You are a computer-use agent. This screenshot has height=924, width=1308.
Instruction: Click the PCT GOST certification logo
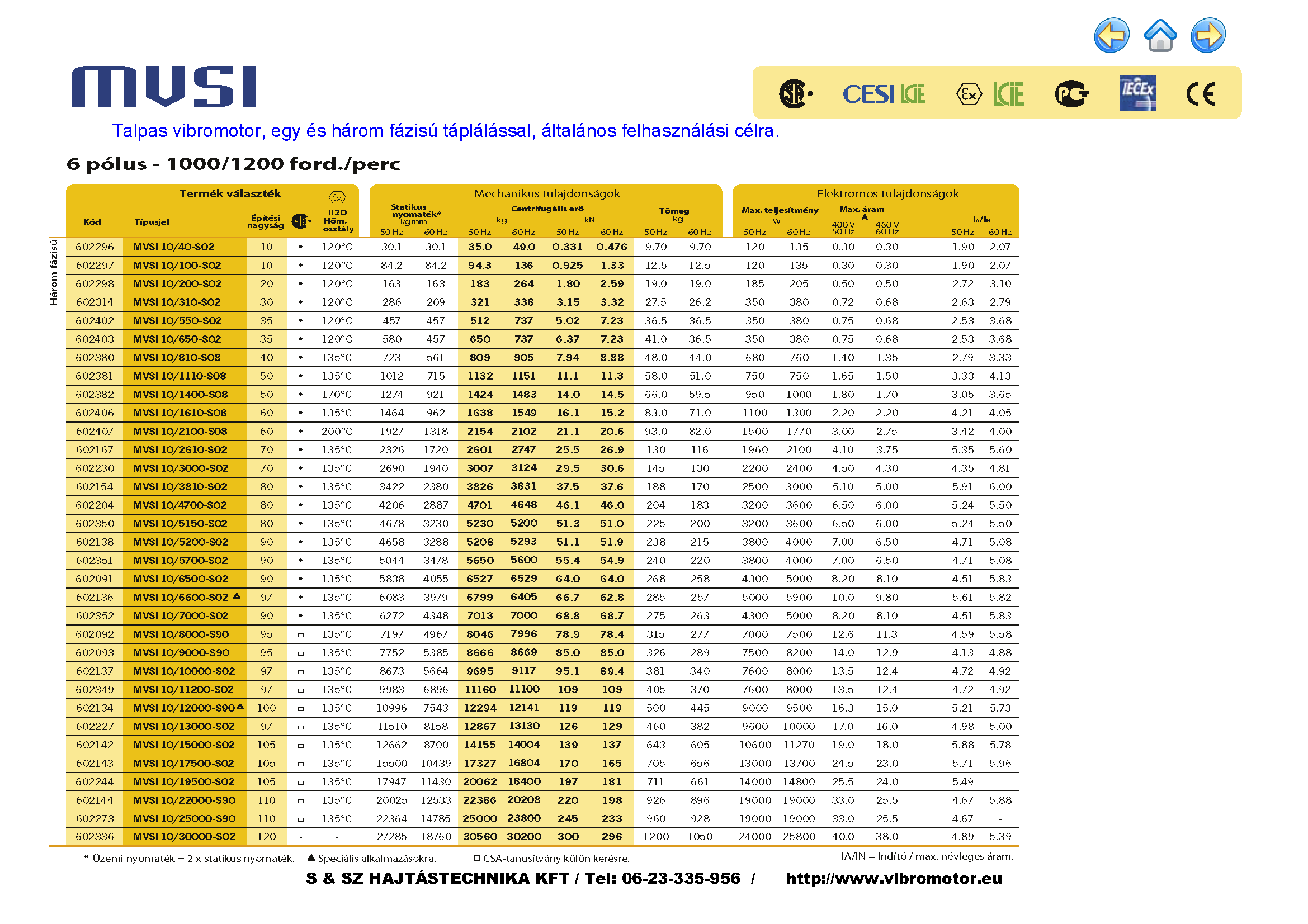point(1071,94)
